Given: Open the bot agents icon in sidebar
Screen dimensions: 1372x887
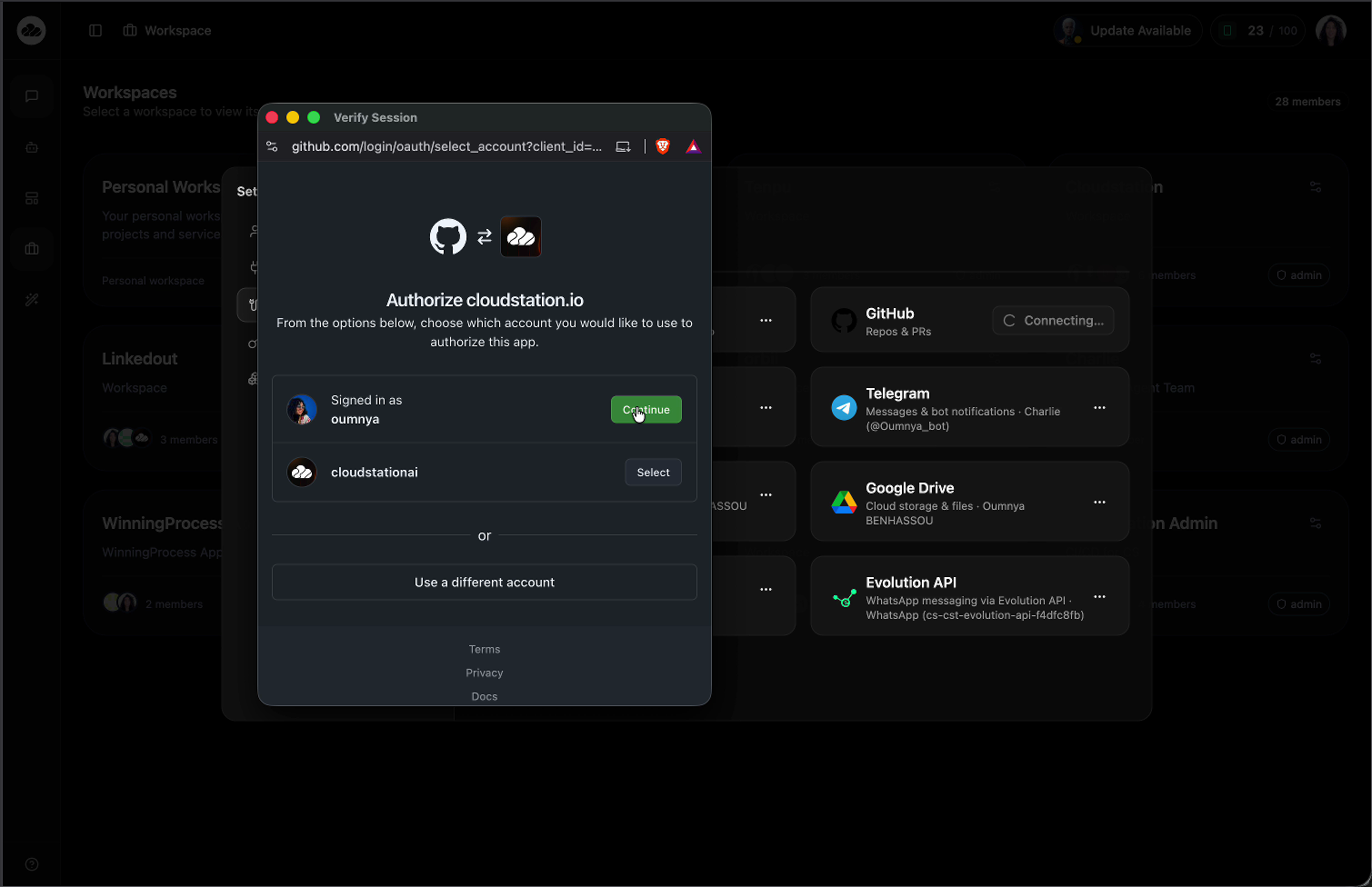Looking at the screenshot, I should coord(32,147).
